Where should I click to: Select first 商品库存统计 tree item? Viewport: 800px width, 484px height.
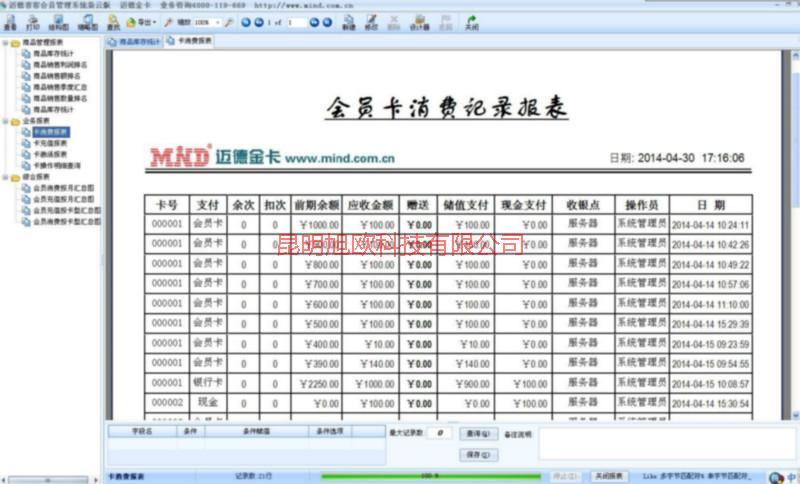pyautogui.click(x=53, y=54)
